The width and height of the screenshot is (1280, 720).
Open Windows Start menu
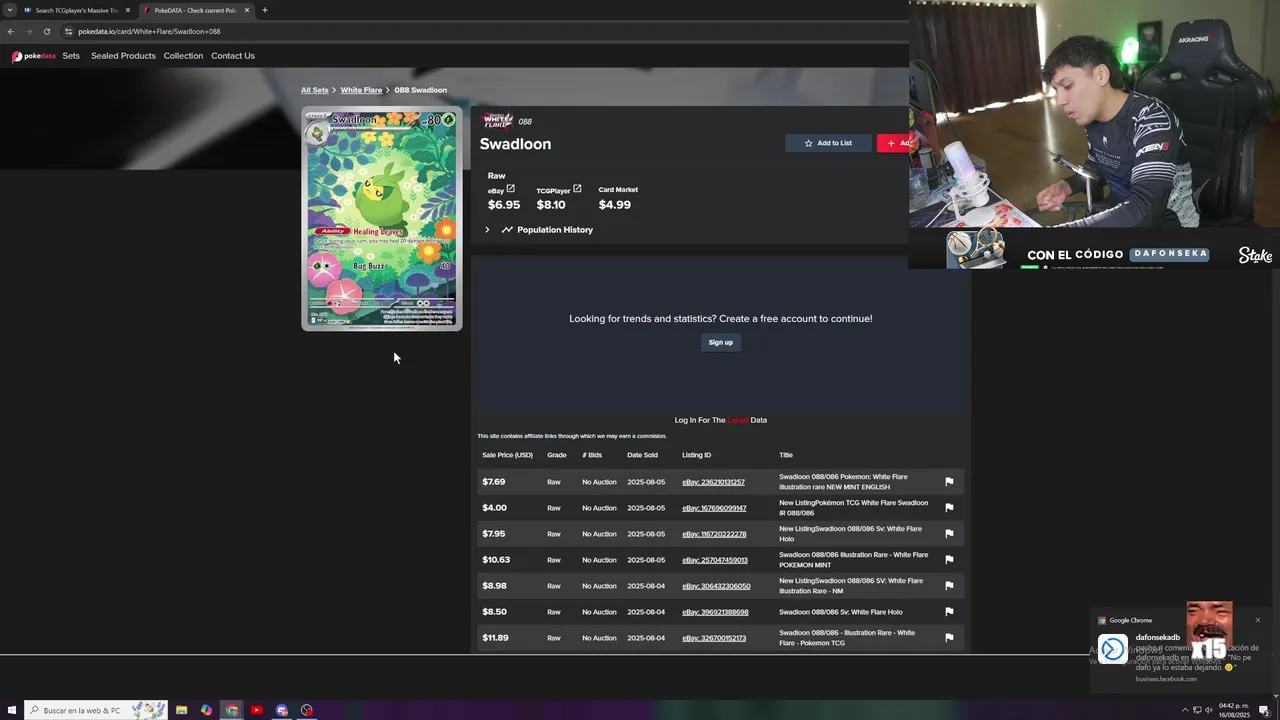[x=11, y=710]
